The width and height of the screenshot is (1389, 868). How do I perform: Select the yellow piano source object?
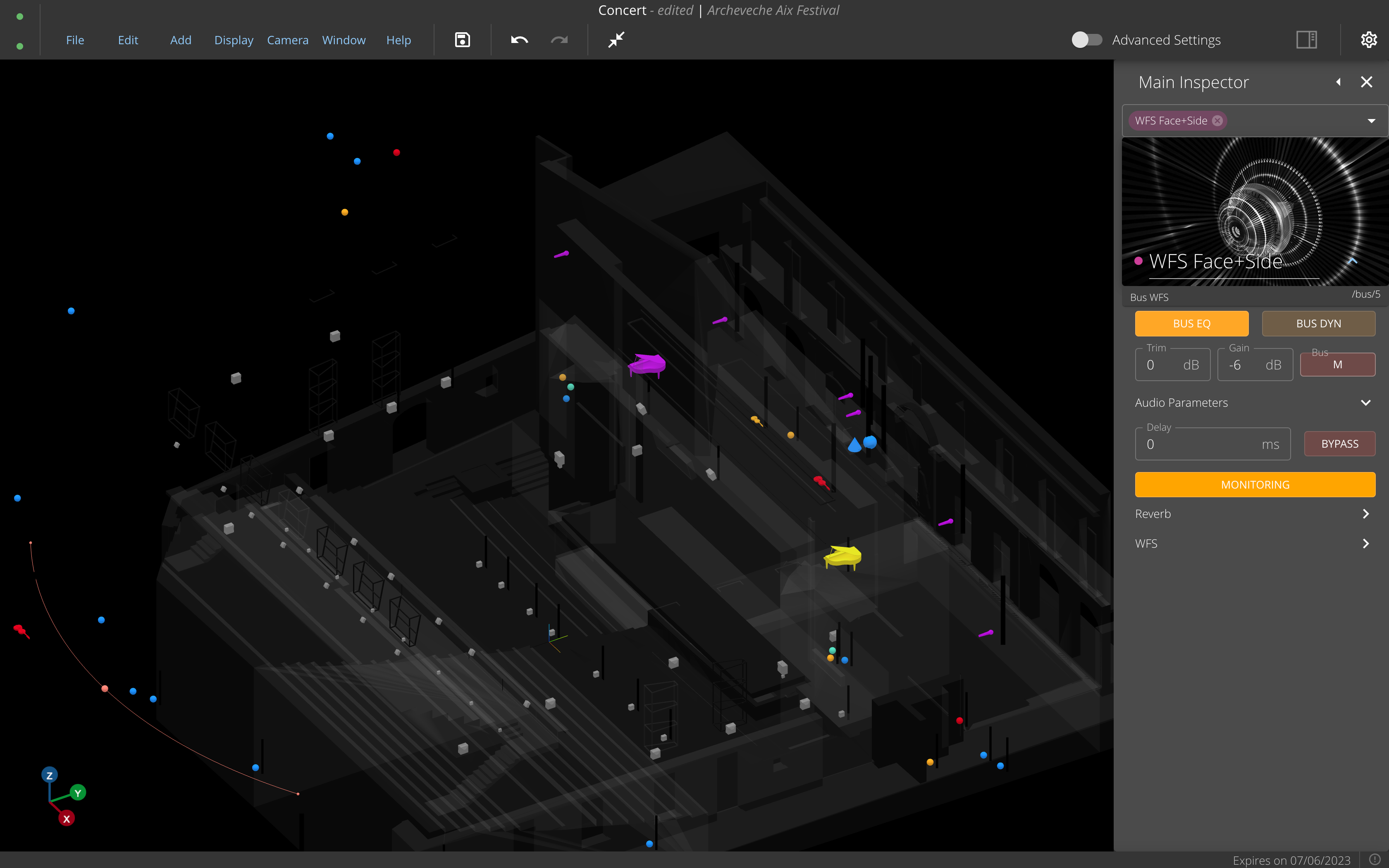[842, 556]
